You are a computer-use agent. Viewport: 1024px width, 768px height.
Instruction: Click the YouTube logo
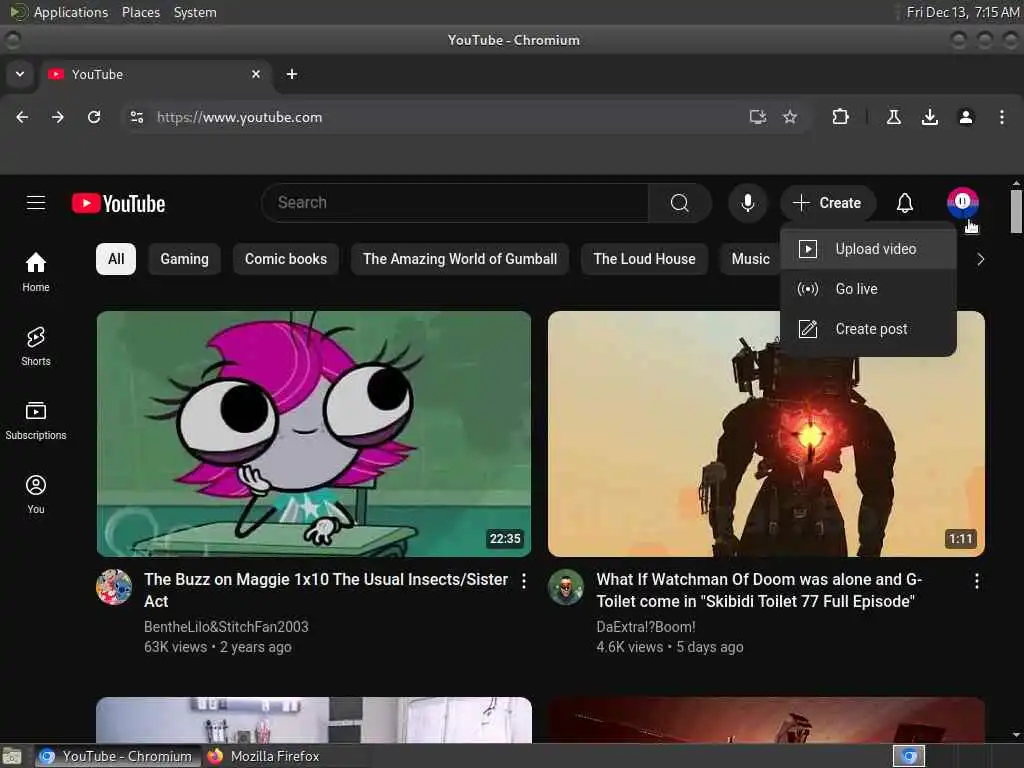click(x=118, y=203)
